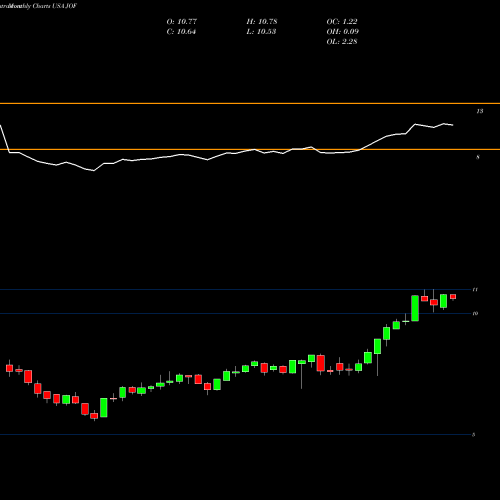Click the OH: 0.09 reading
The width and height of the screenshot is (500, 500).
342,32
